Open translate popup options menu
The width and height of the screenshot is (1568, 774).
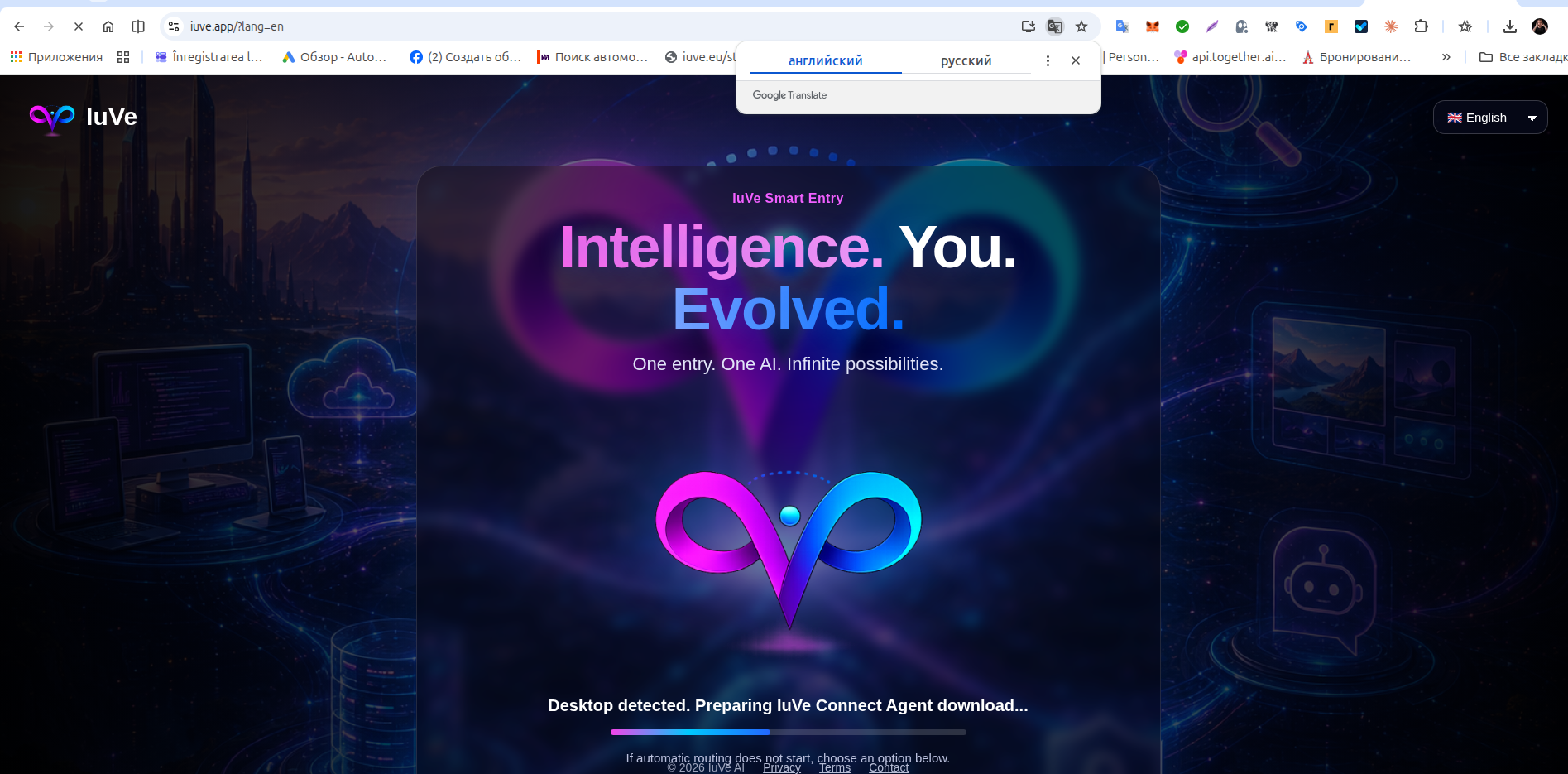coord(1048,60)
